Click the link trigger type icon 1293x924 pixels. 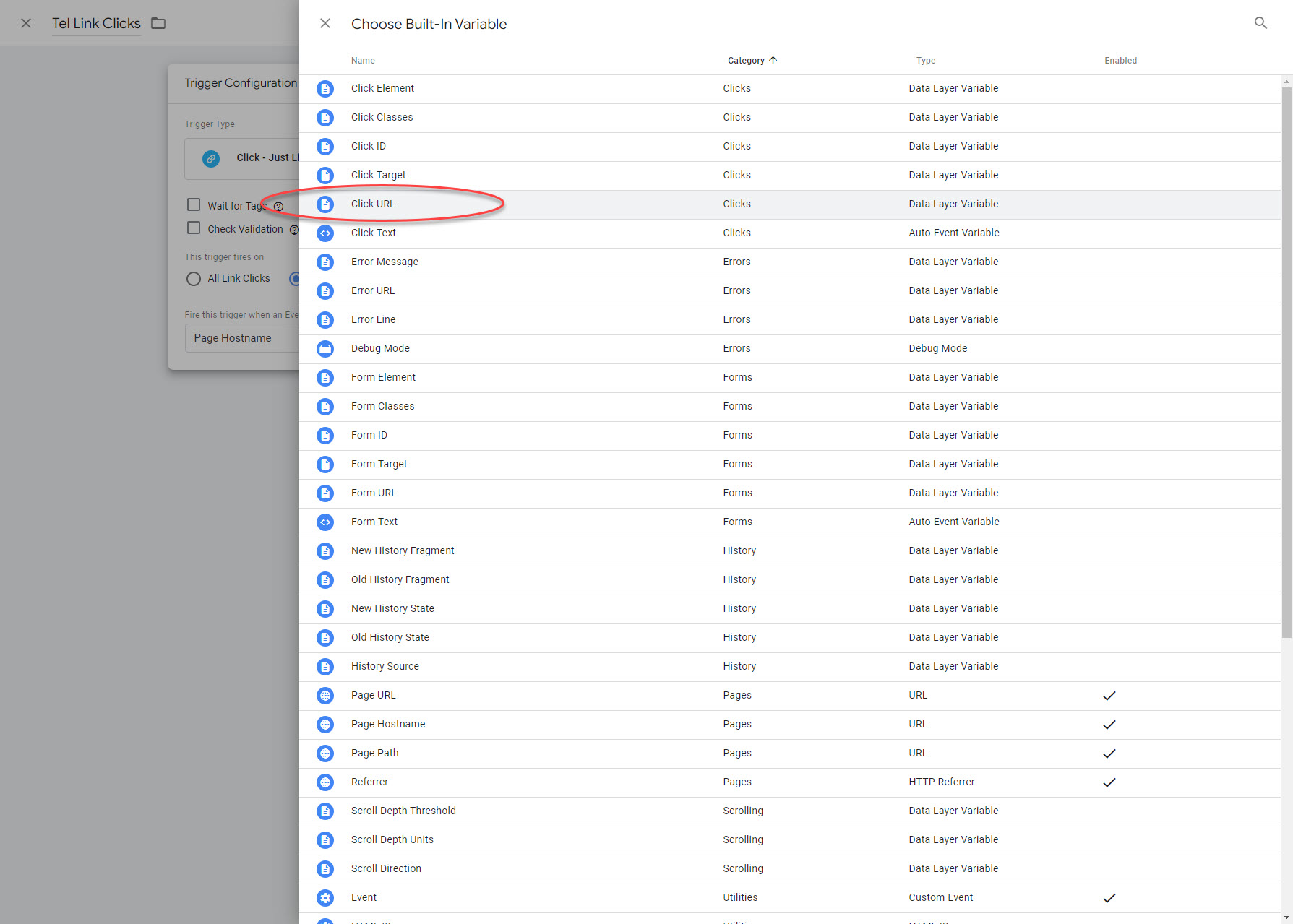point(211,158)
